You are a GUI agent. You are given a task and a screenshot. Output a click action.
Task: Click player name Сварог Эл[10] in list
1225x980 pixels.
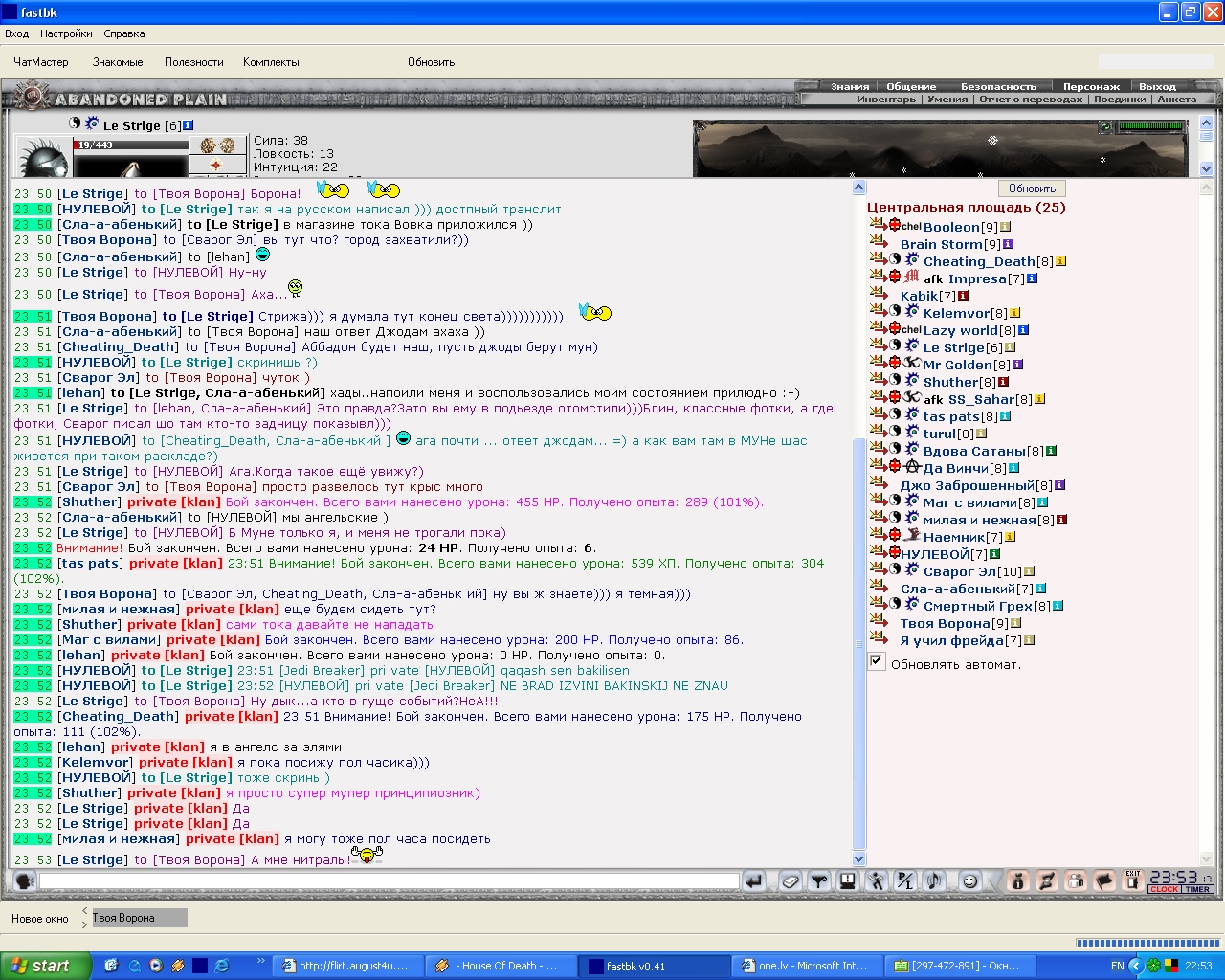pyautogui.click(x=972, y=571)
